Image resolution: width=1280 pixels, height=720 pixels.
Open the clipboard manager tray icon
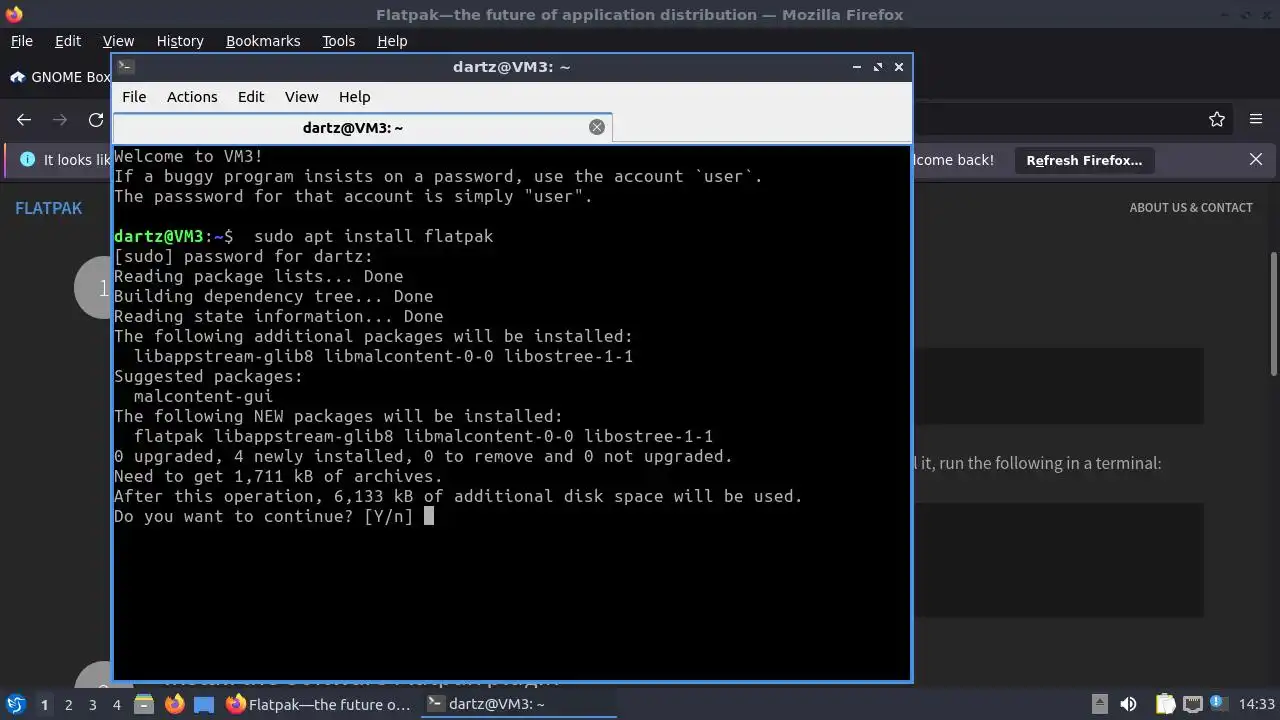(1166, 704)
